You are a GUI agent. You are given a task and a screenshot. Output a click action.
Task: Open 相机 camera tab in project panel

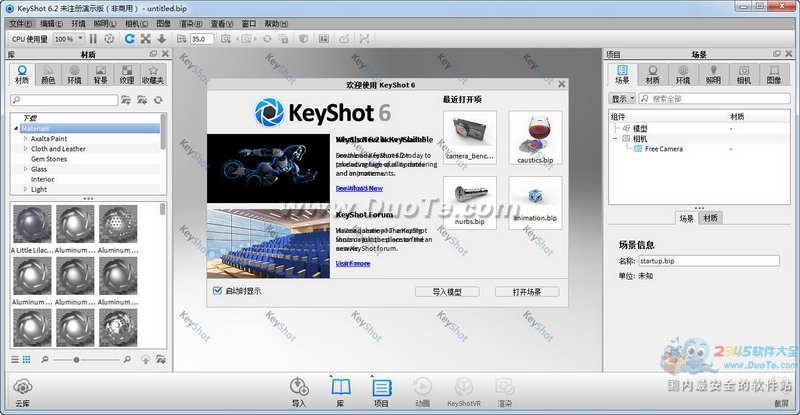click(x=744, y=75)
